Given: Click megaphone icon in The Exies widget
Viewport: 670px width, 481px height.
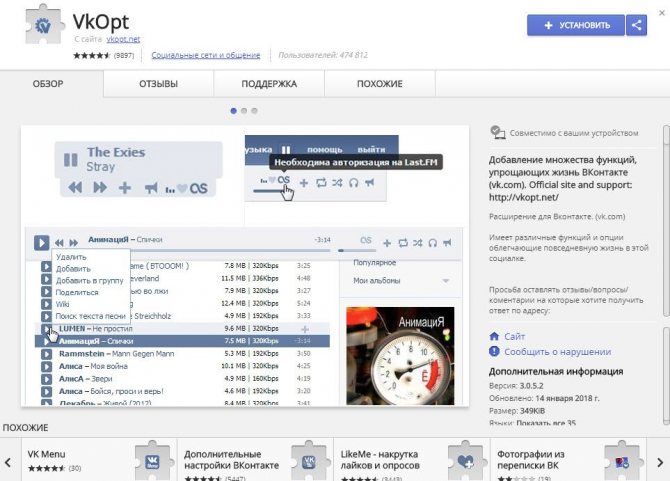Looking at the screenshot, I should [151, 188].
